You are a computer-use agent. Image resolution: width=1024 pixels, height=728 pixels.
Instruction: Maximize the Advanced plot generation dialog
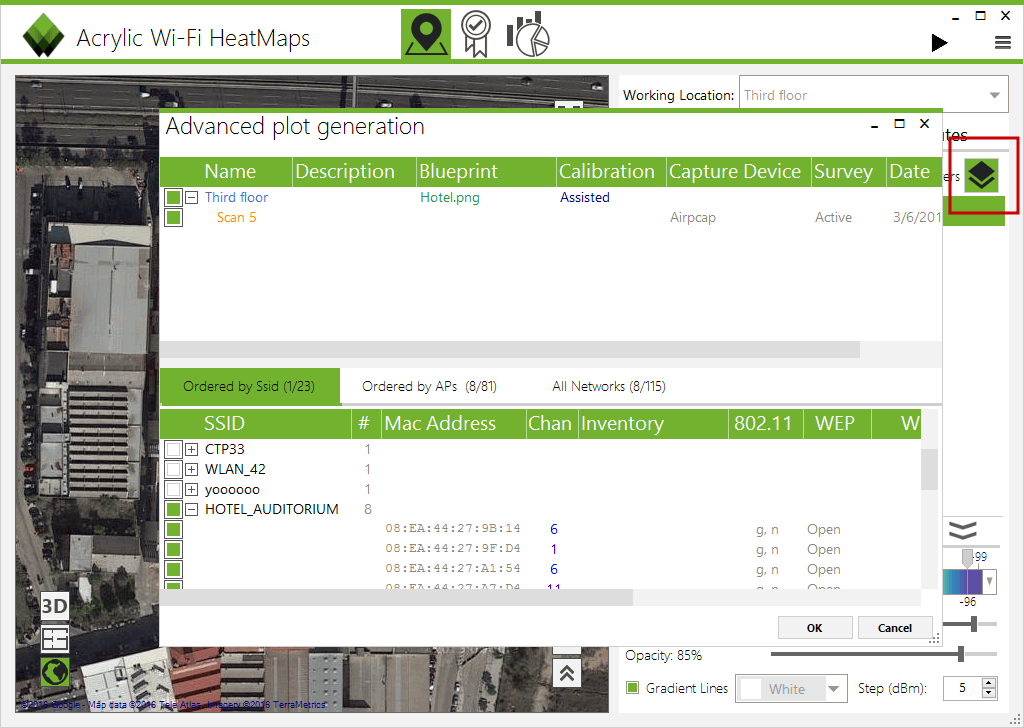click(899, 123)
